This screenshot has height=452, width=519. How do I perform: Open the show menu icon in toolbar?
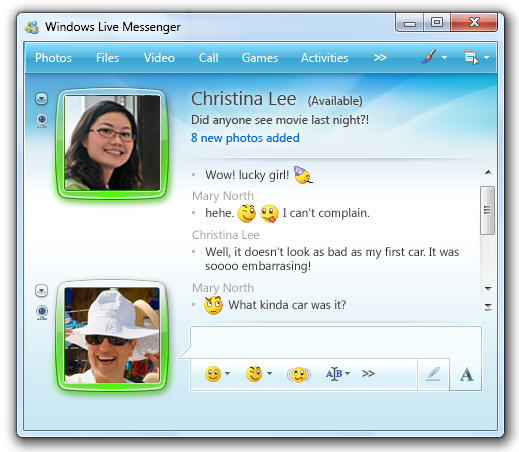click(471, 57)
